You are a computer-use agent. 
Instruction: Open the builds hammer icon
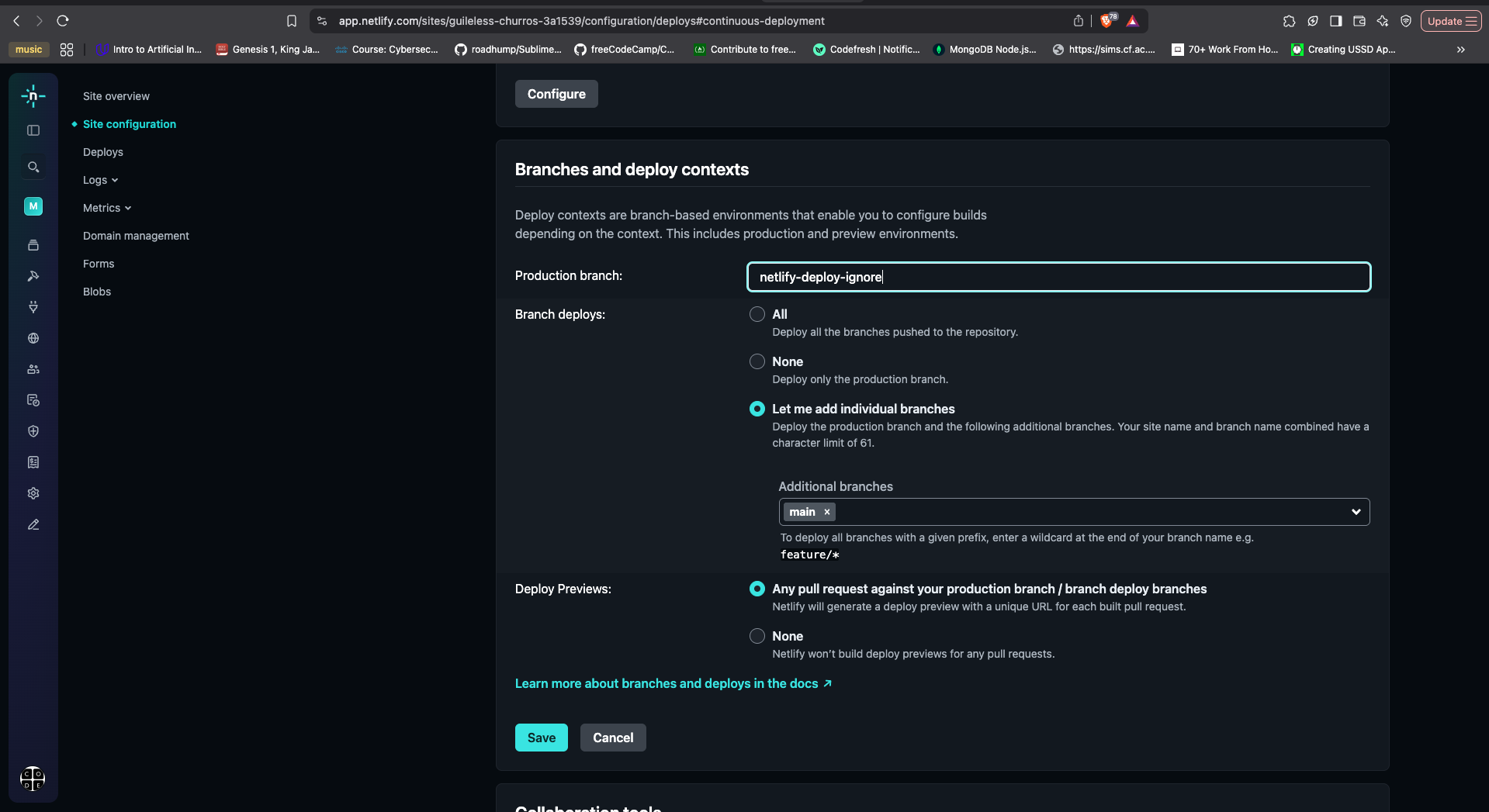pyautogui.click(x=33, y=276)
